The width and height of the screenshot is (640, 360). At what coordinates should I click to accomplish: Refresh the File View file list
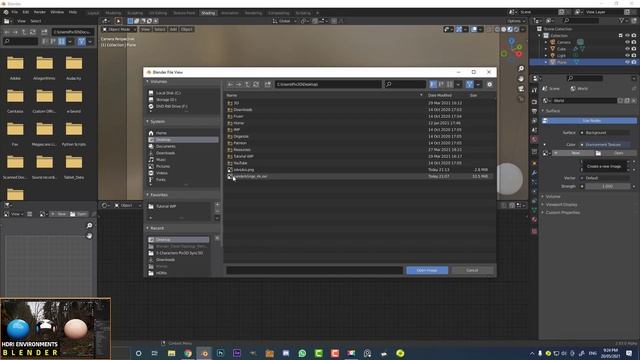[x=256, y=84]
